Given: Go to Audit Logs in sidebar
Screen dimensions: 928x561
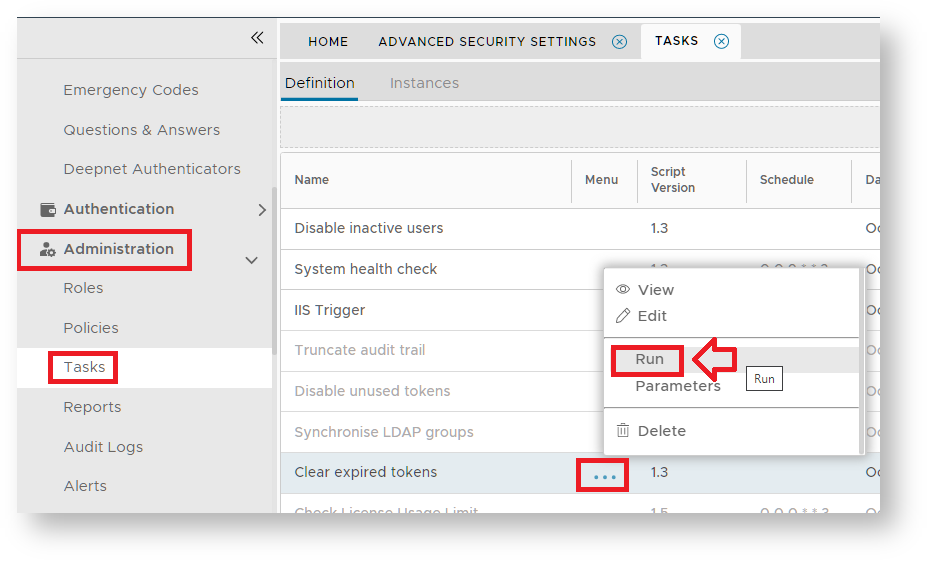Looking at the screenshot, I should coord(103,447).
